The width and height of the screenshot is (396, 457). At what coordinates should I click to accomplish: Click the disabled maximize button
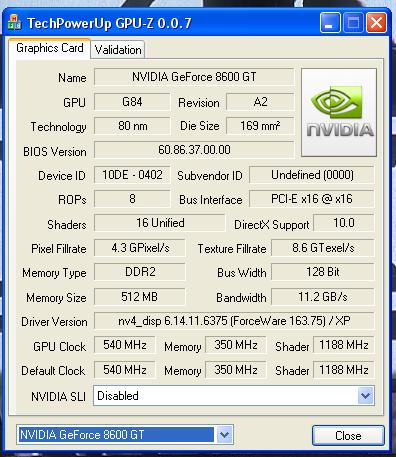click(353, 23)
